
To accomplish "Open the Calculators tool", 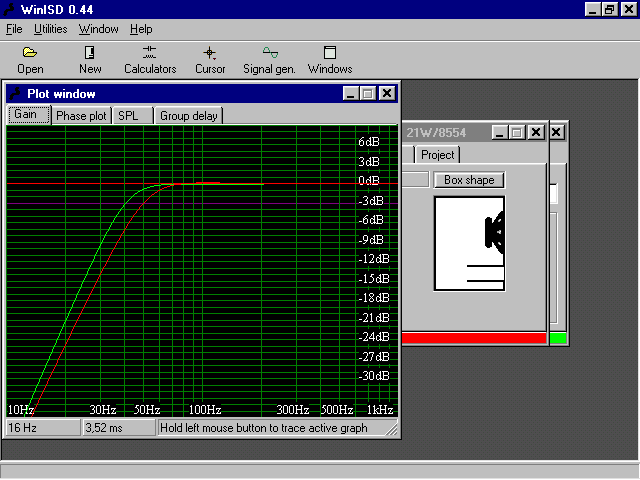I will pos(150,60).
